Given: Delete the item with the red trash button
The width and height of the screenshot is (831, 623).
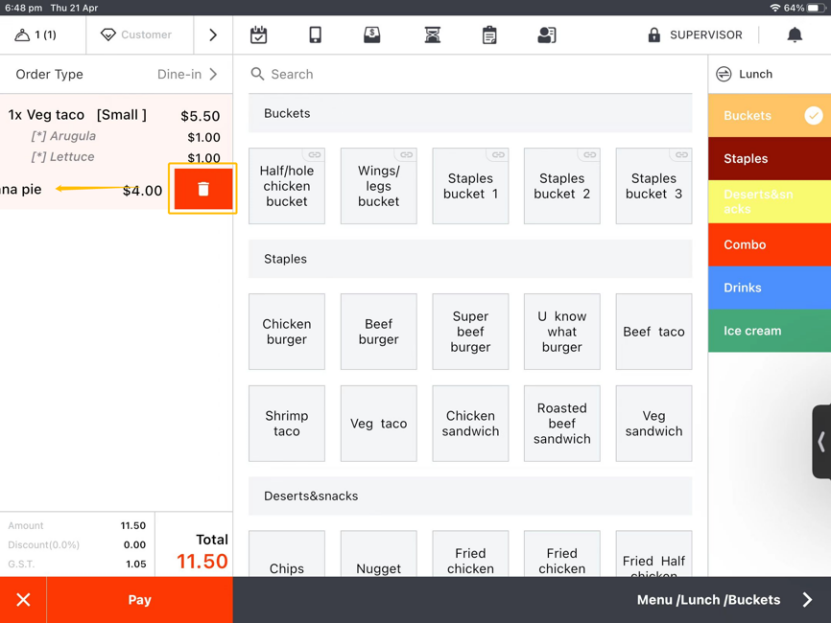Looking at the screenshot, I should (203, 189).
